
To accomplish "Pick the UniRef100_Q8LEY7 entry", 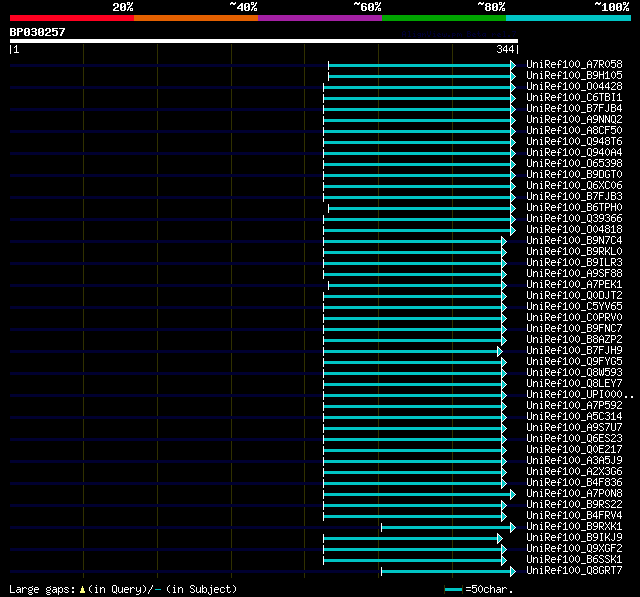I will click(x=574, y=384).
